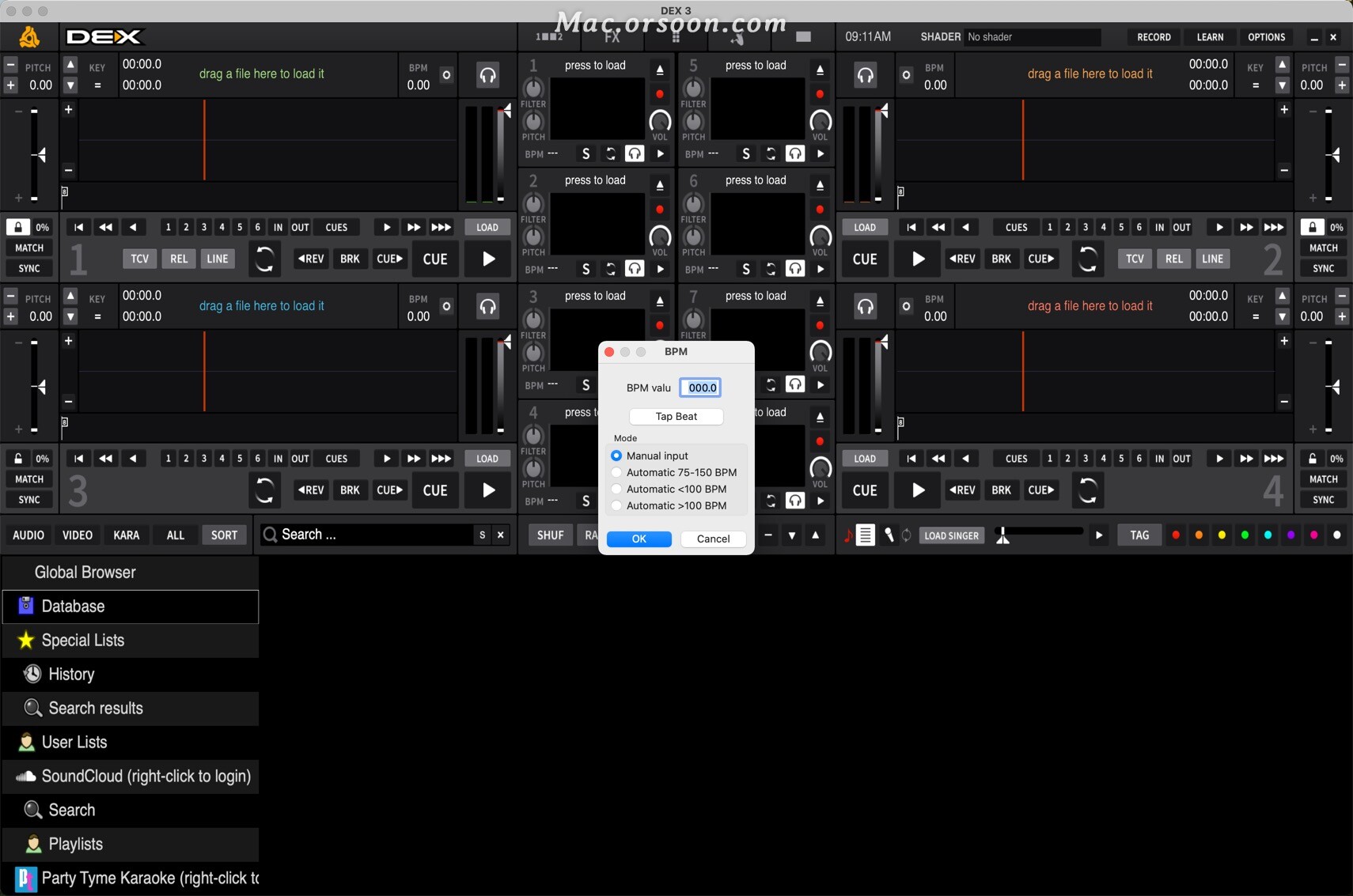Viewport: 1353px width, 896px height.
Task: Switch browser to VIDEO tab
Action: coord(78,535)
